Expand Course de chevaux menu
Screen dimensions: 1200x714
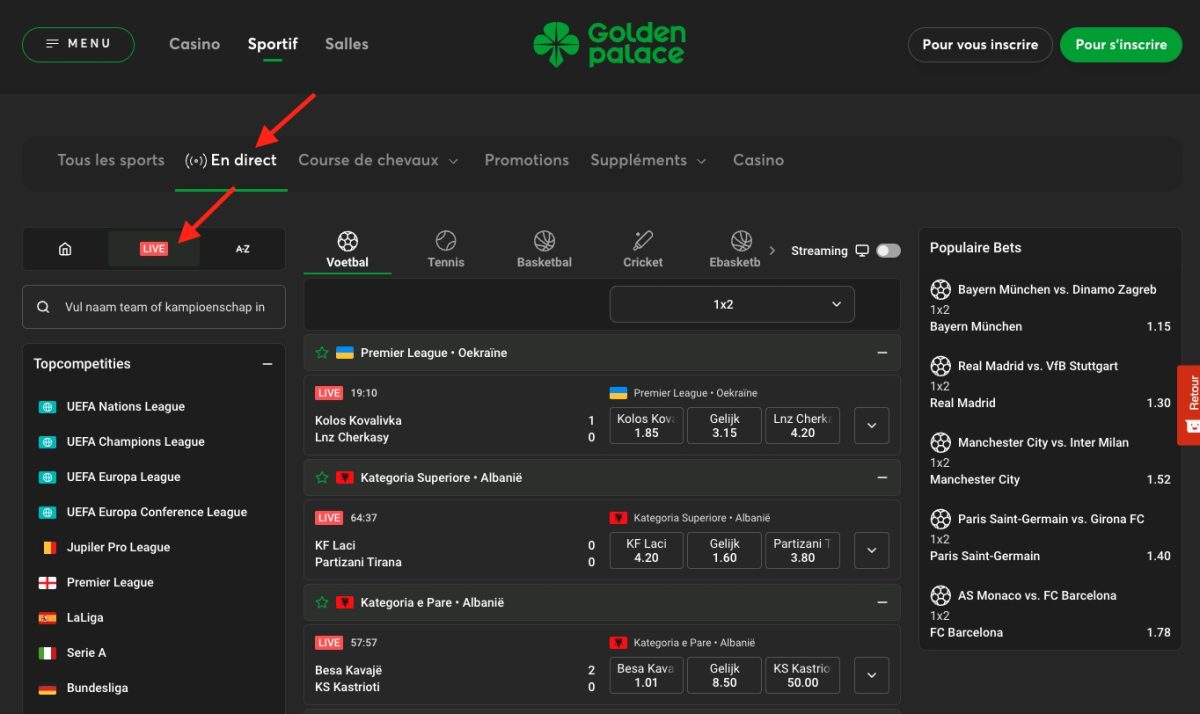pos(378,160)
